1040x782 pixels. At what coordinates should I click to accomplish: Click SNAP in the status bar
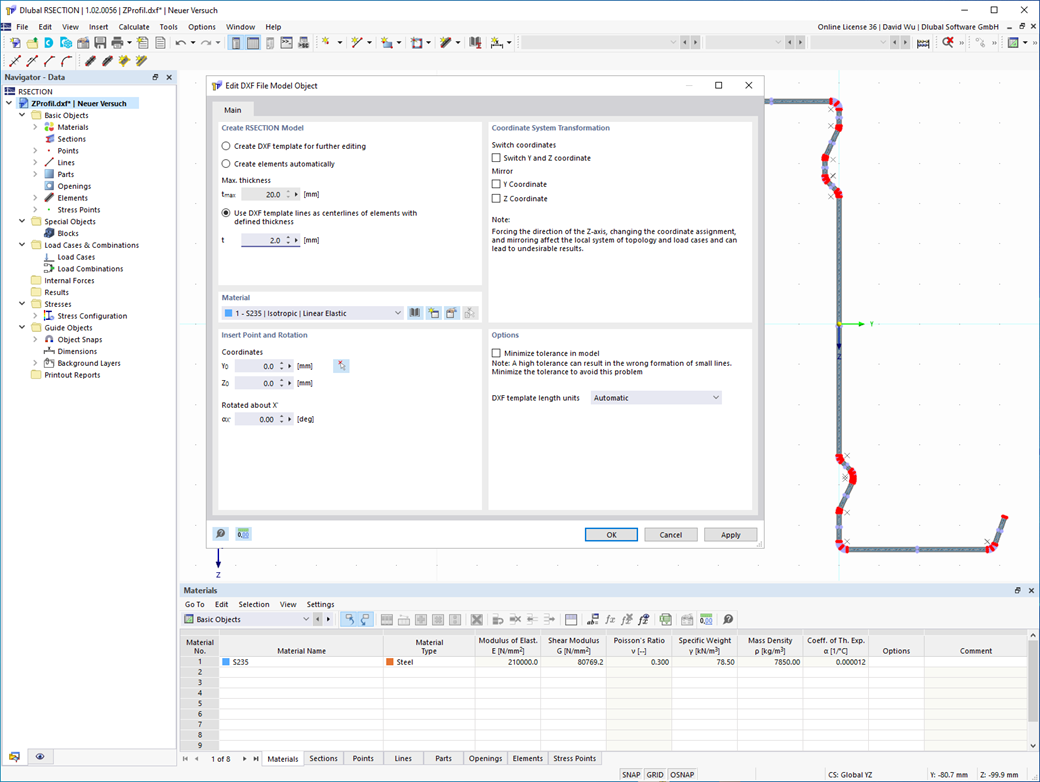click(x=632, y=774)
